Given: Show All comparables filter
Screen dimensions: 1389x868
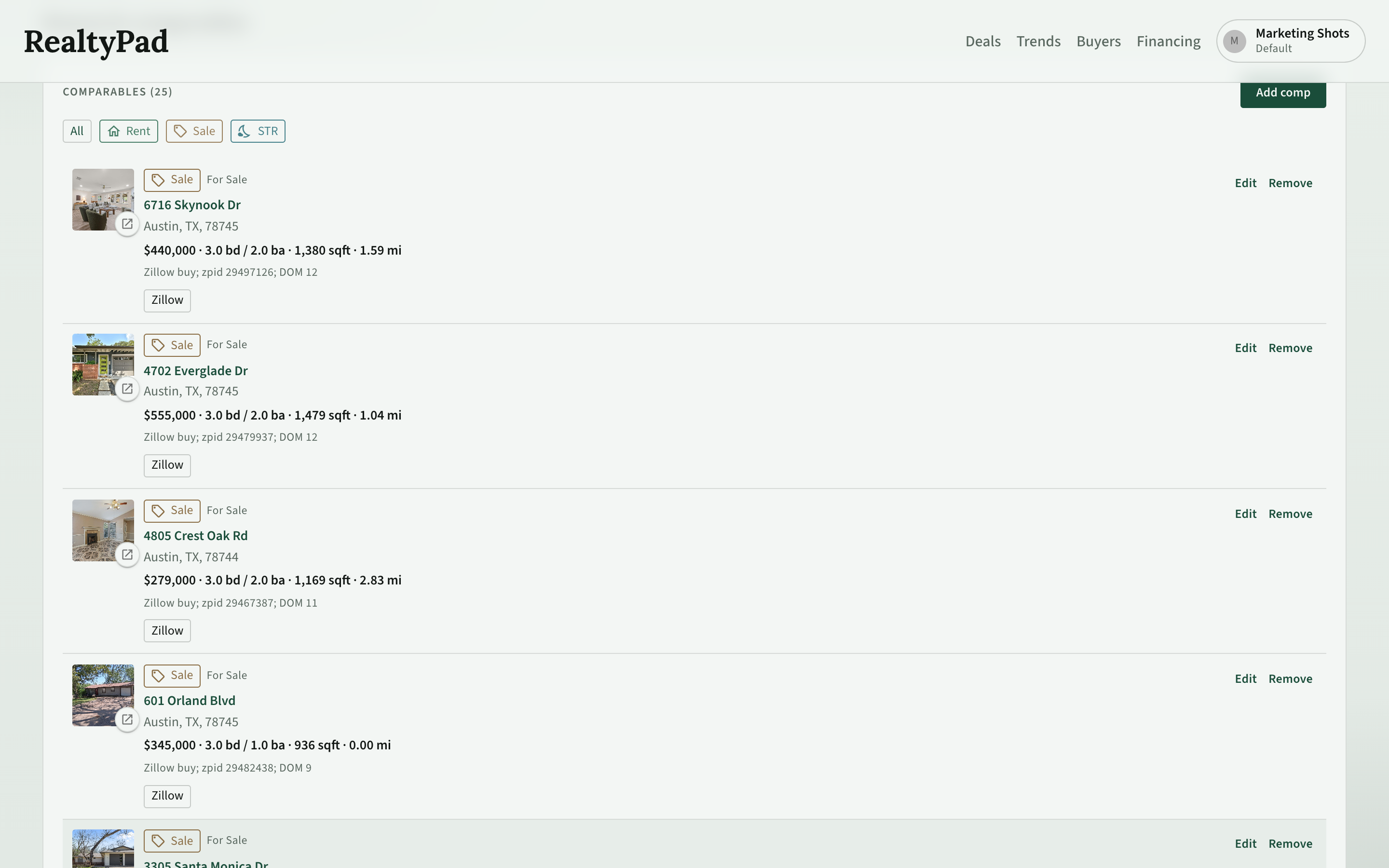Looking at the screenshot, I should tap(77, 131).
